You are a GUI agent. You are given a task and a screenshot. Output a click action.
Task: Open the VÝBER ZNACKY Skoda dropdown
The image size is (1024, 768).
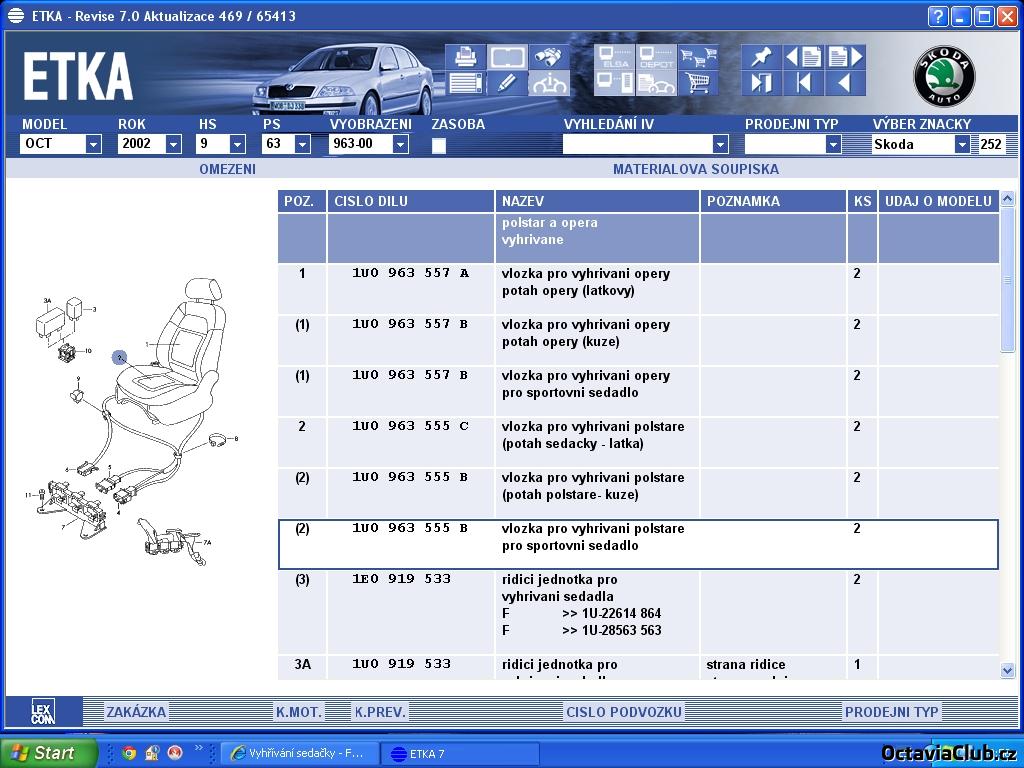[x=962, y=144]
